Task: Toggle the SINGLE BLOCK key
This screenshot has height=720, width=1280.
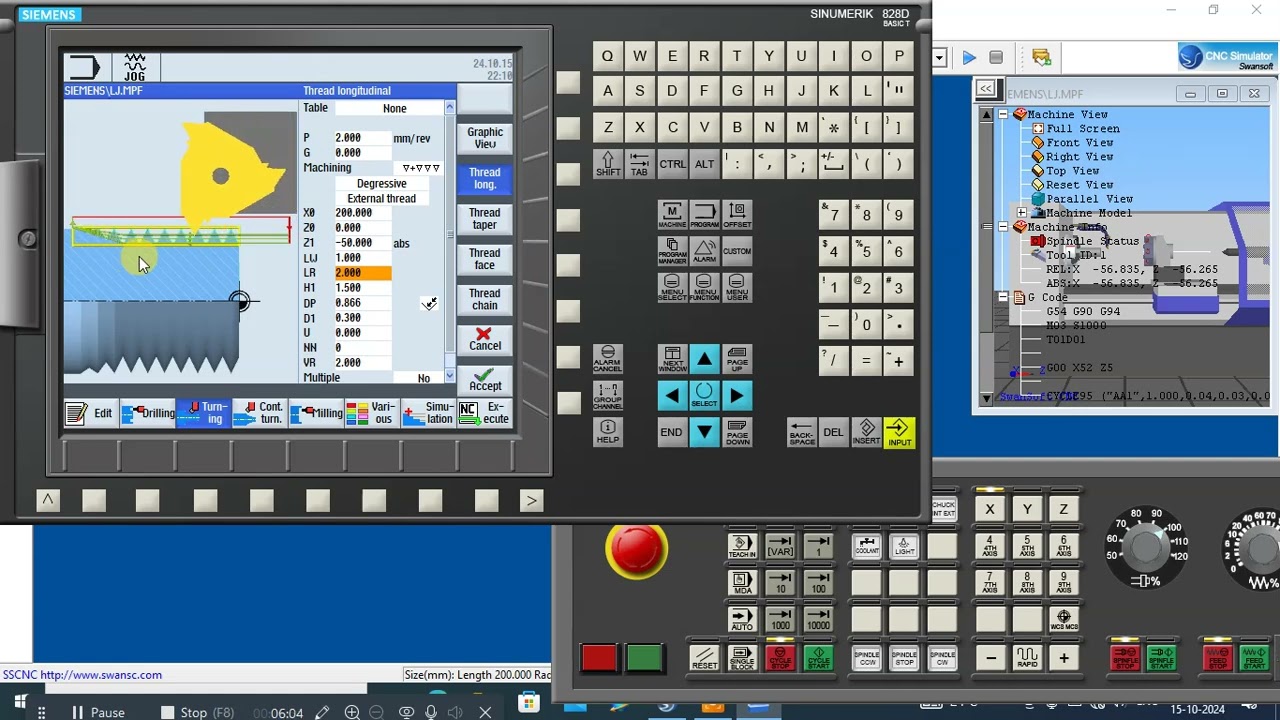Action: [742, 657]
